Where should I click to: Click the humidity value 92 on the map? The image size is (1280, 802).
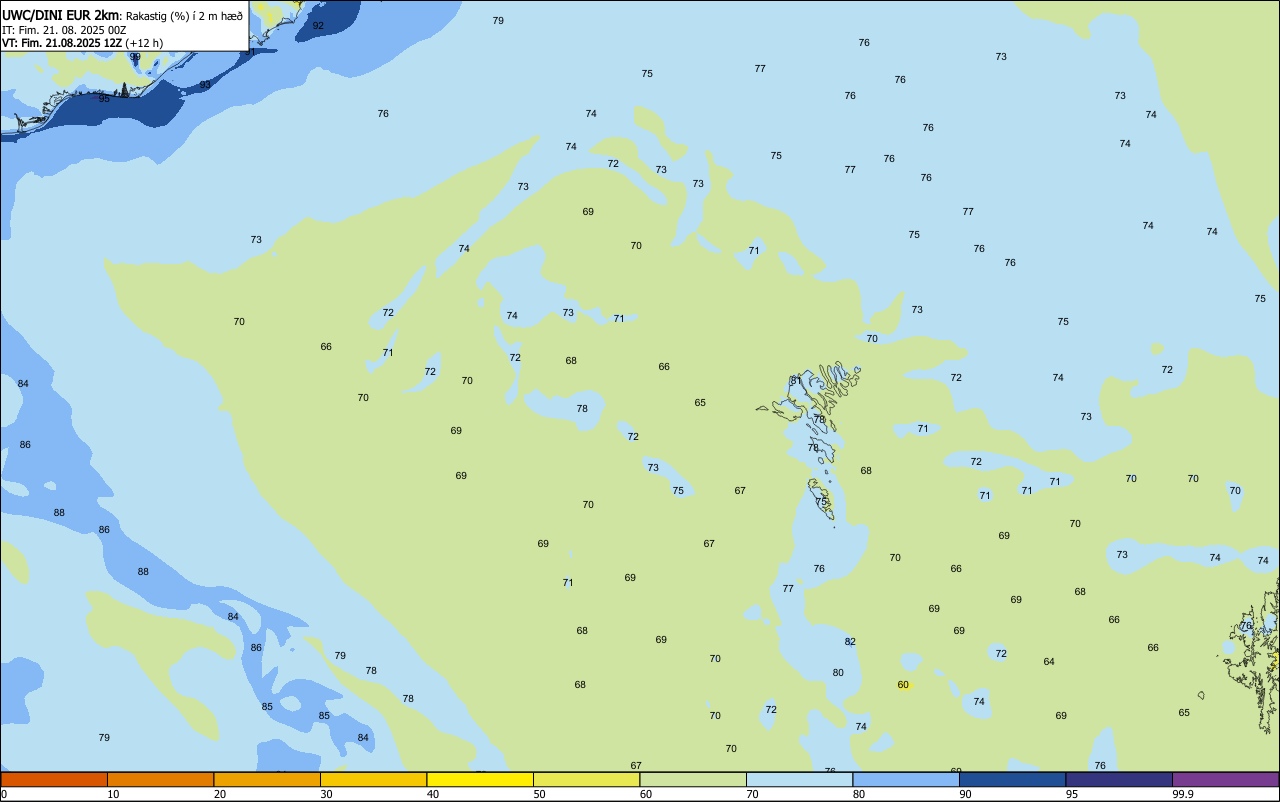(x=318, y=26)
